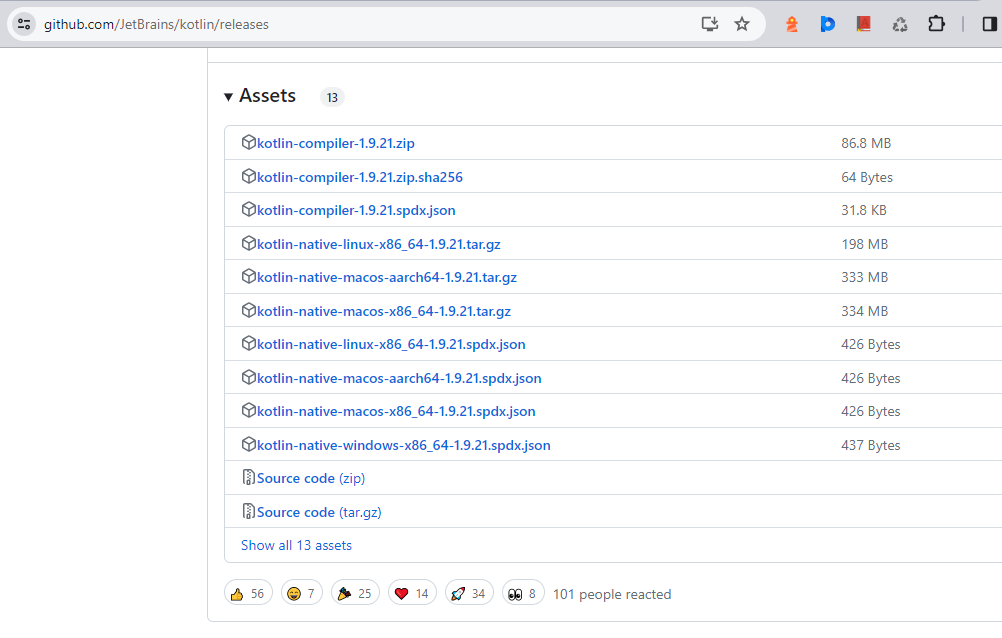The image size is (1002, 638).
Task: Bookmark this page with the star icon
Action: pyautogui.click(x=741, y=24)
